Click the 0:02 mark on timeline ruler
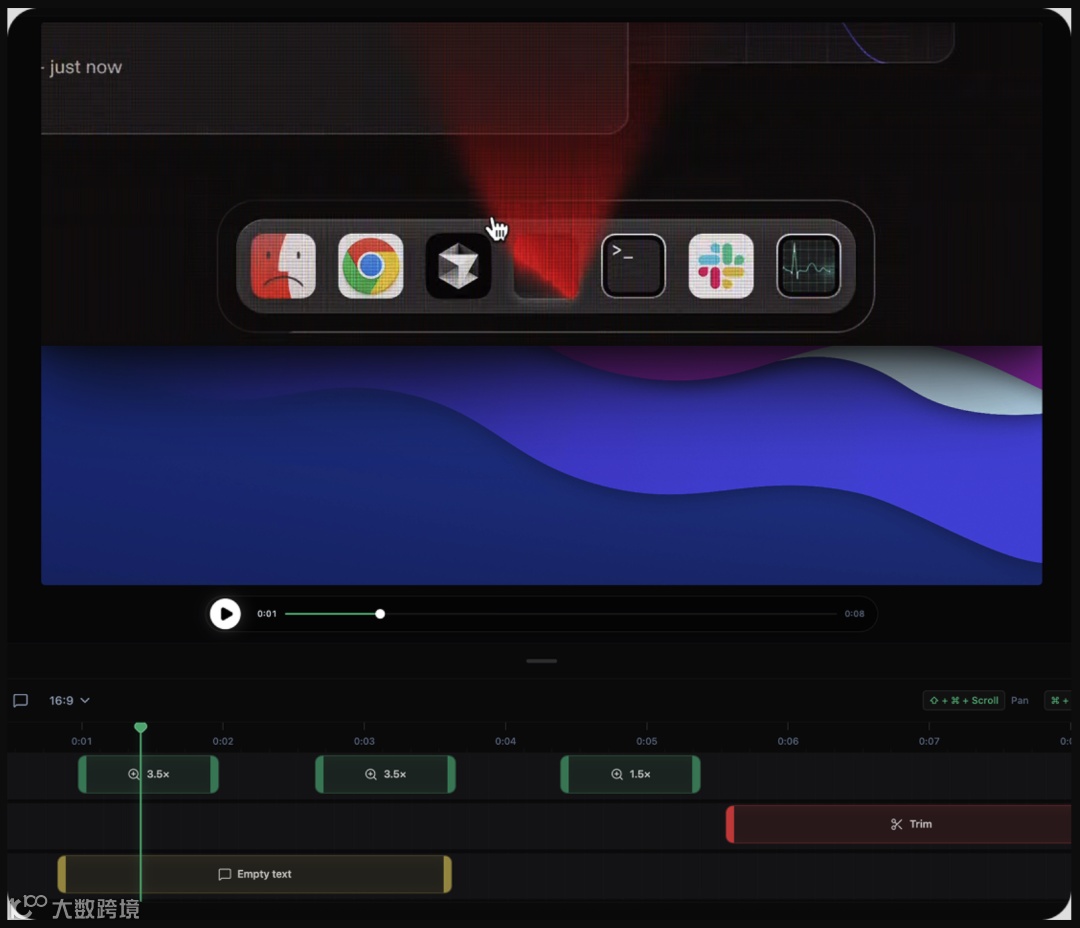This screenshot has width=1080, height=928. (222, 741)
